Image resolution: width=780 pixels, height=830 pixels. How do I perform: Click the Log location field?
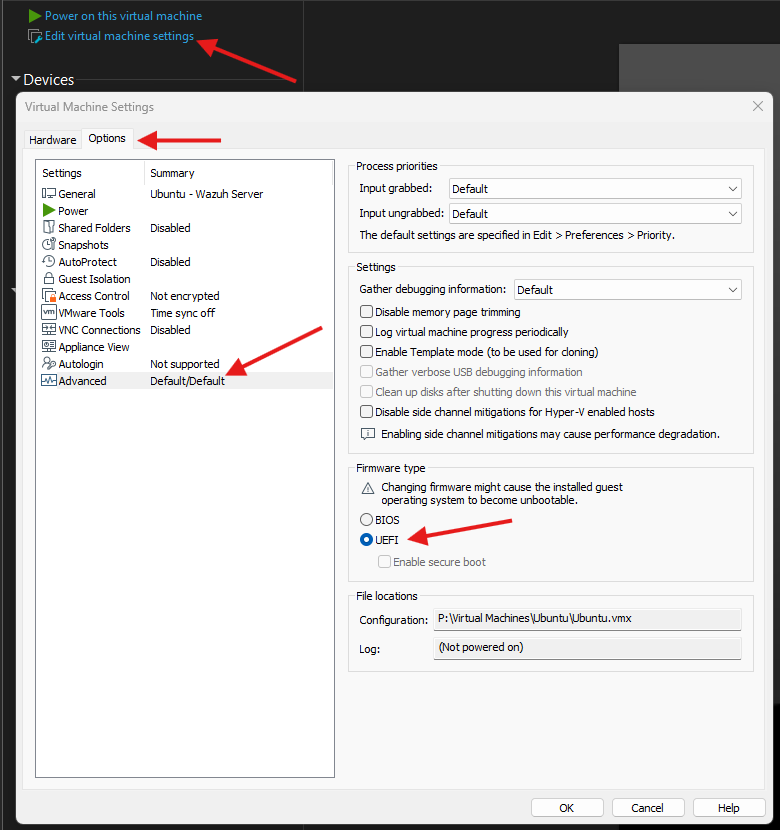587,648
